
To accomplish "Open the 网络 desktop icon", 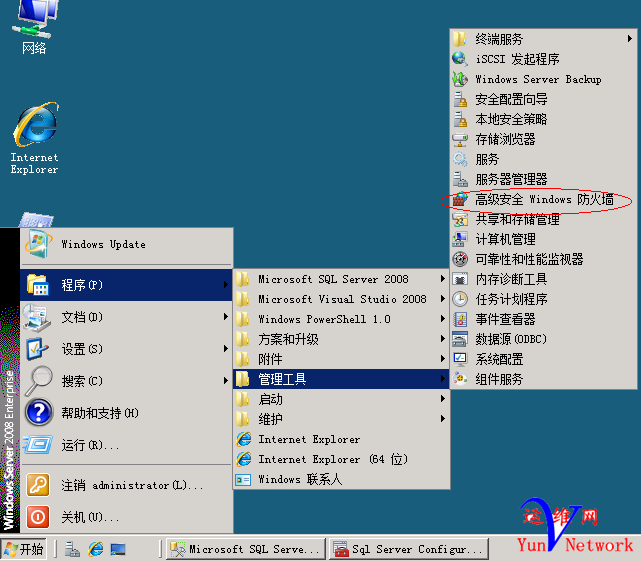I will [35, 25].
